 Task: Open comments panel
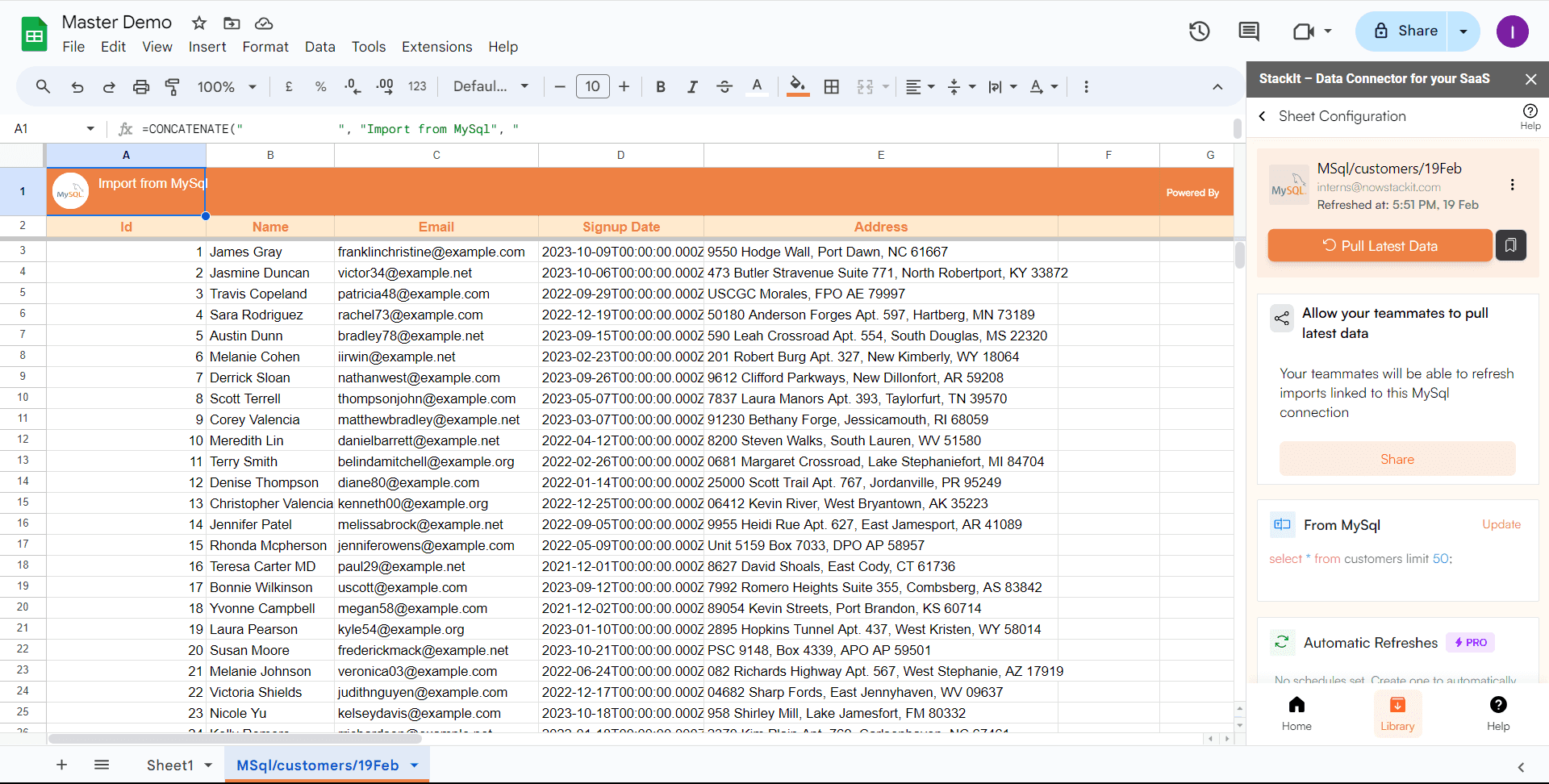pos(1249,31)
